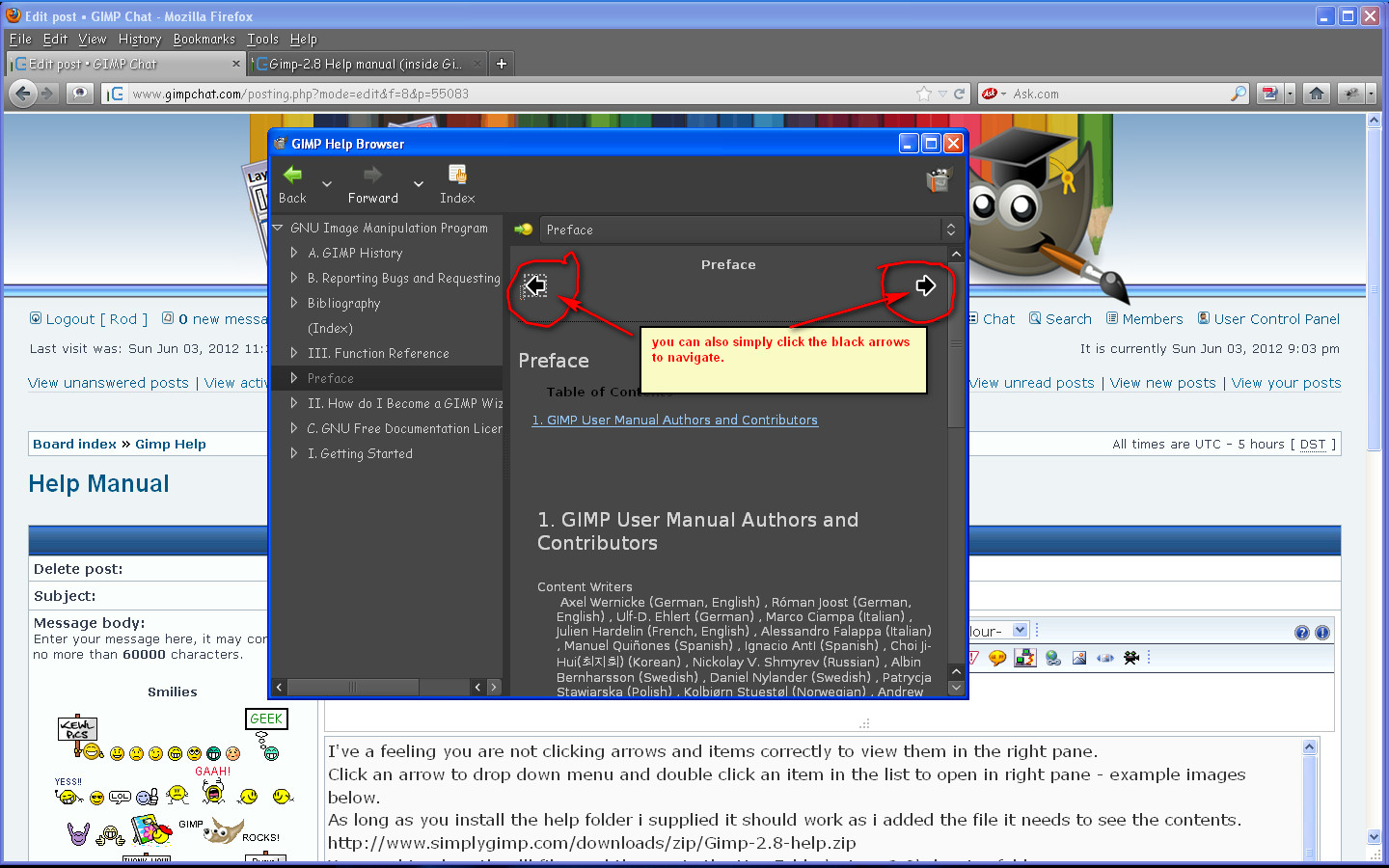Click Forward in the GIMP Help Browser toolbar
1389x868 pixels.
(372, 184)
